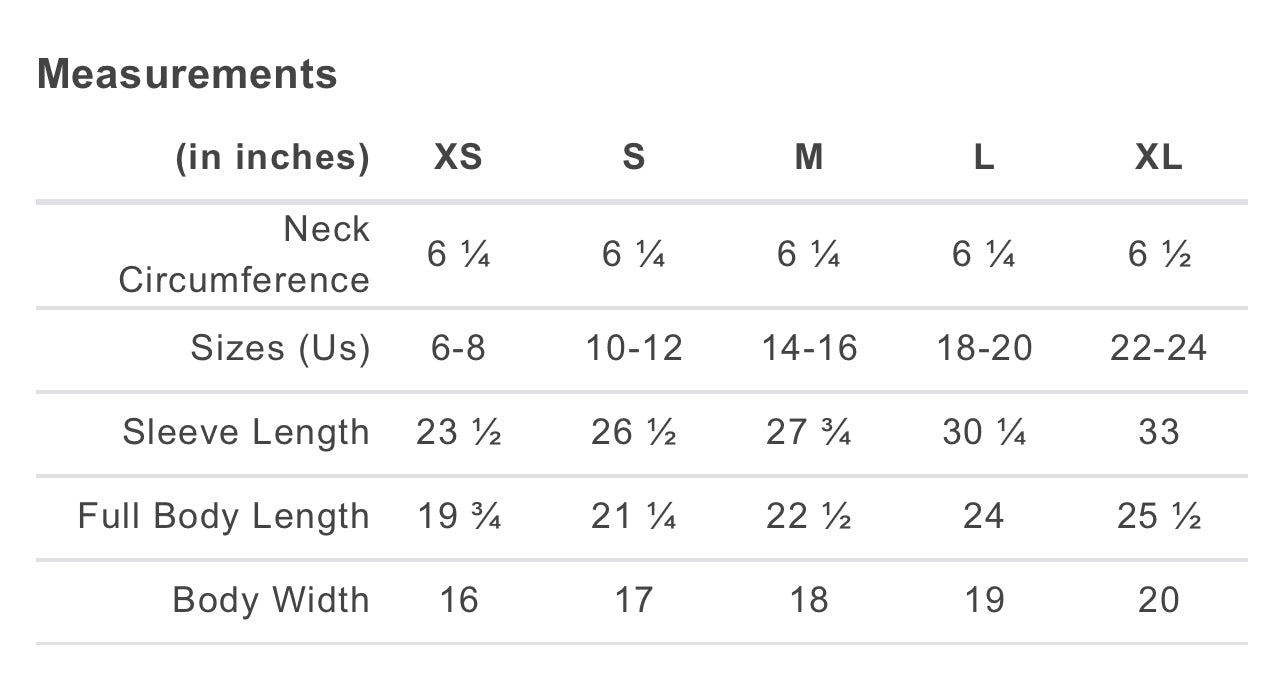Click the 27 ¾ sleeve length cell
The width and height of the screenshot is (1284, 676).
click(x=809, y=432)
